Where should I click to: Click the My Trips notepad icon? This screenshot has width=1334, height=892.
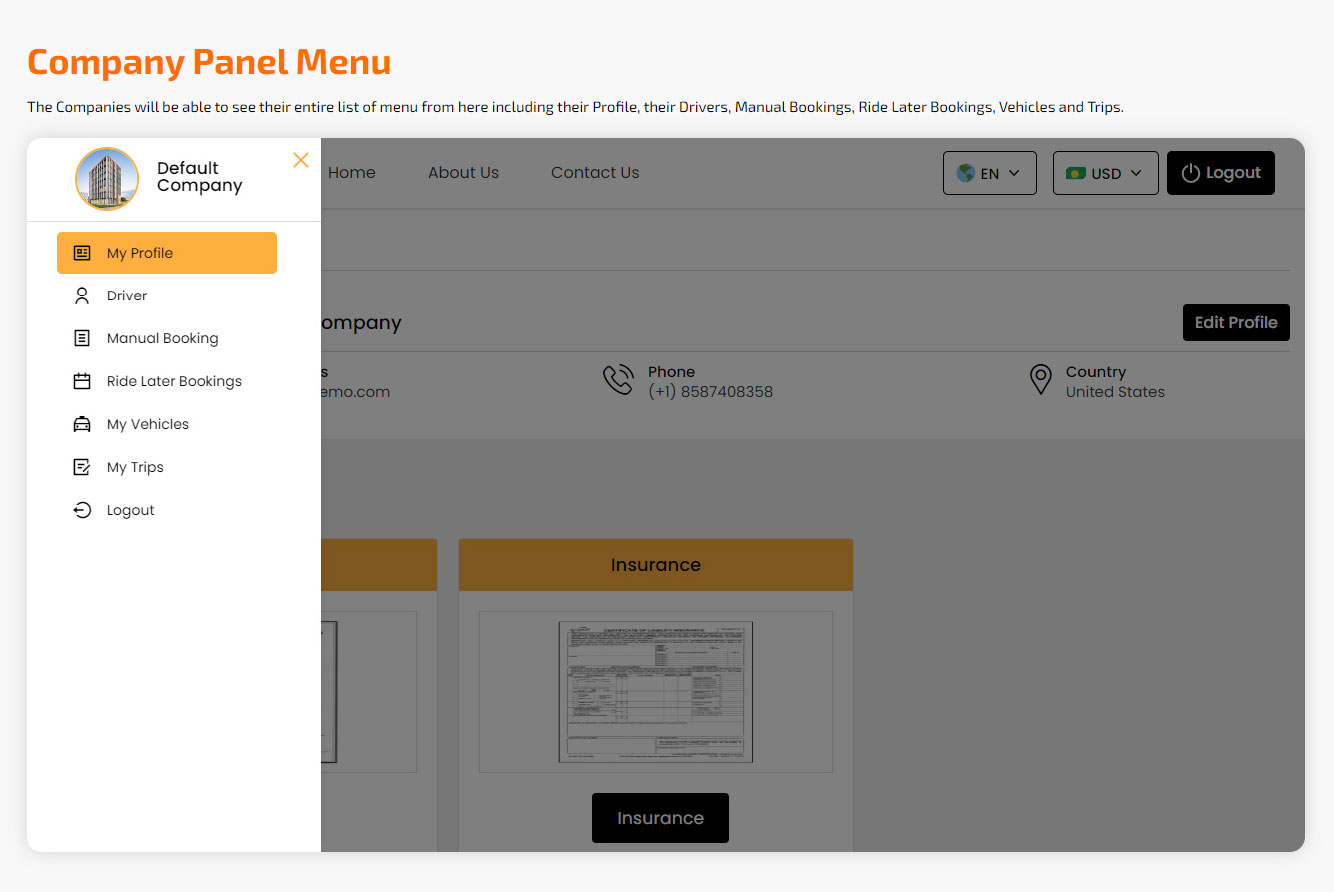(x=82, y=467)
